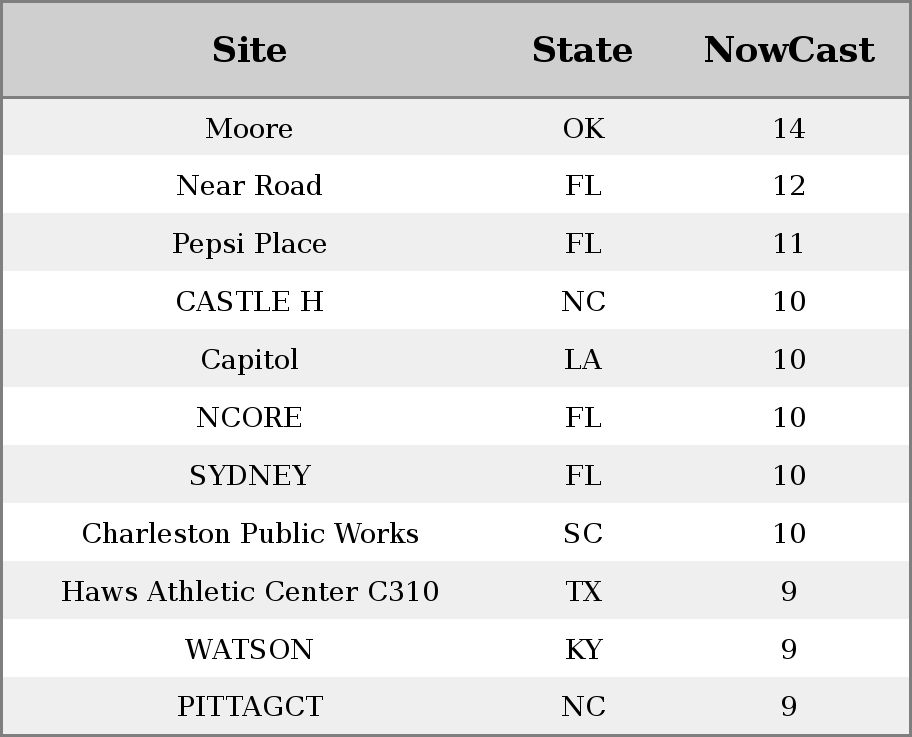This screenshot has width=912, height=737.
Task: Click the Near Road site name
Action: [250, 186]
